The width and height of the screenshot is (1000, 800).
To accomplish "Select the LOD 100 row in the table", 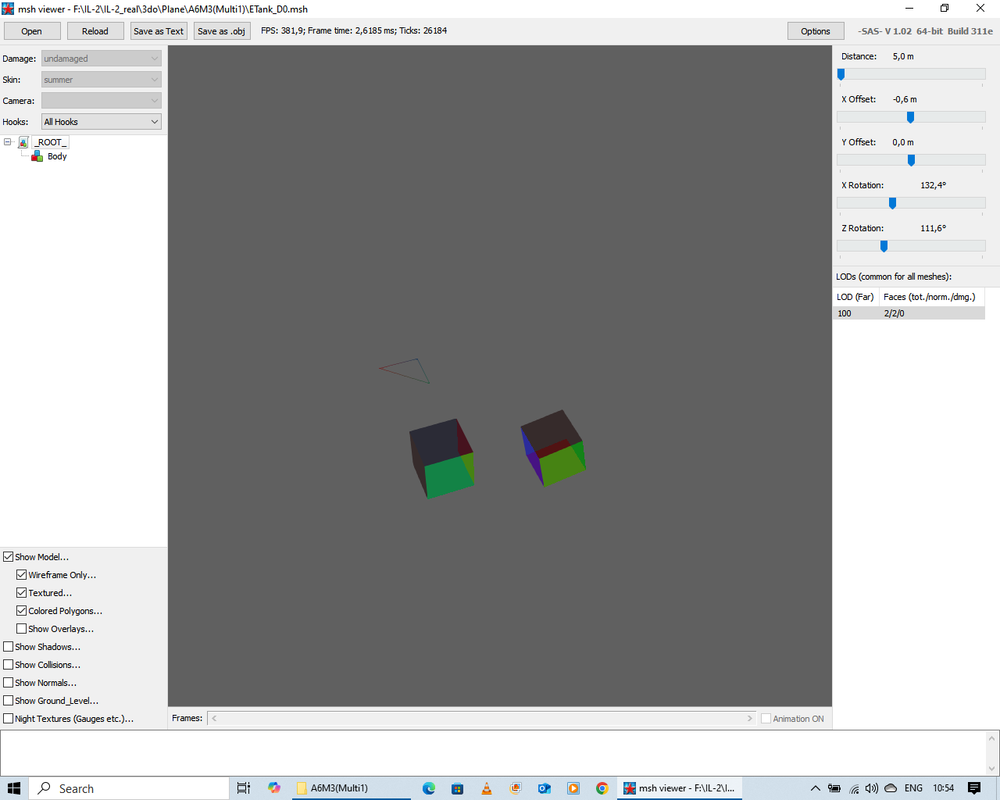I will point(909,313).
